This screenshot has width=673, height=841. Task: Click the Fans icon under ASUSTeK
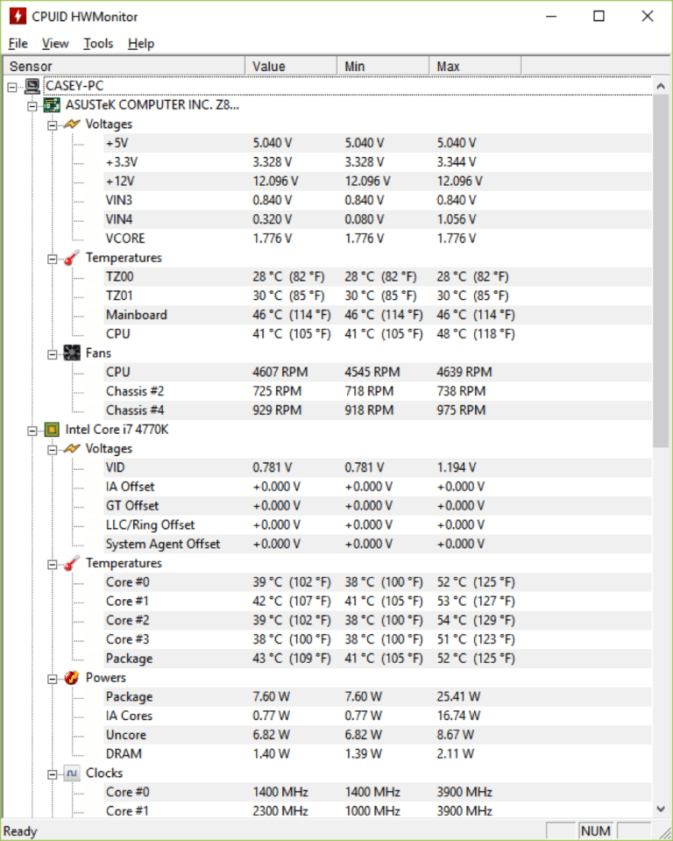[71, 353]
